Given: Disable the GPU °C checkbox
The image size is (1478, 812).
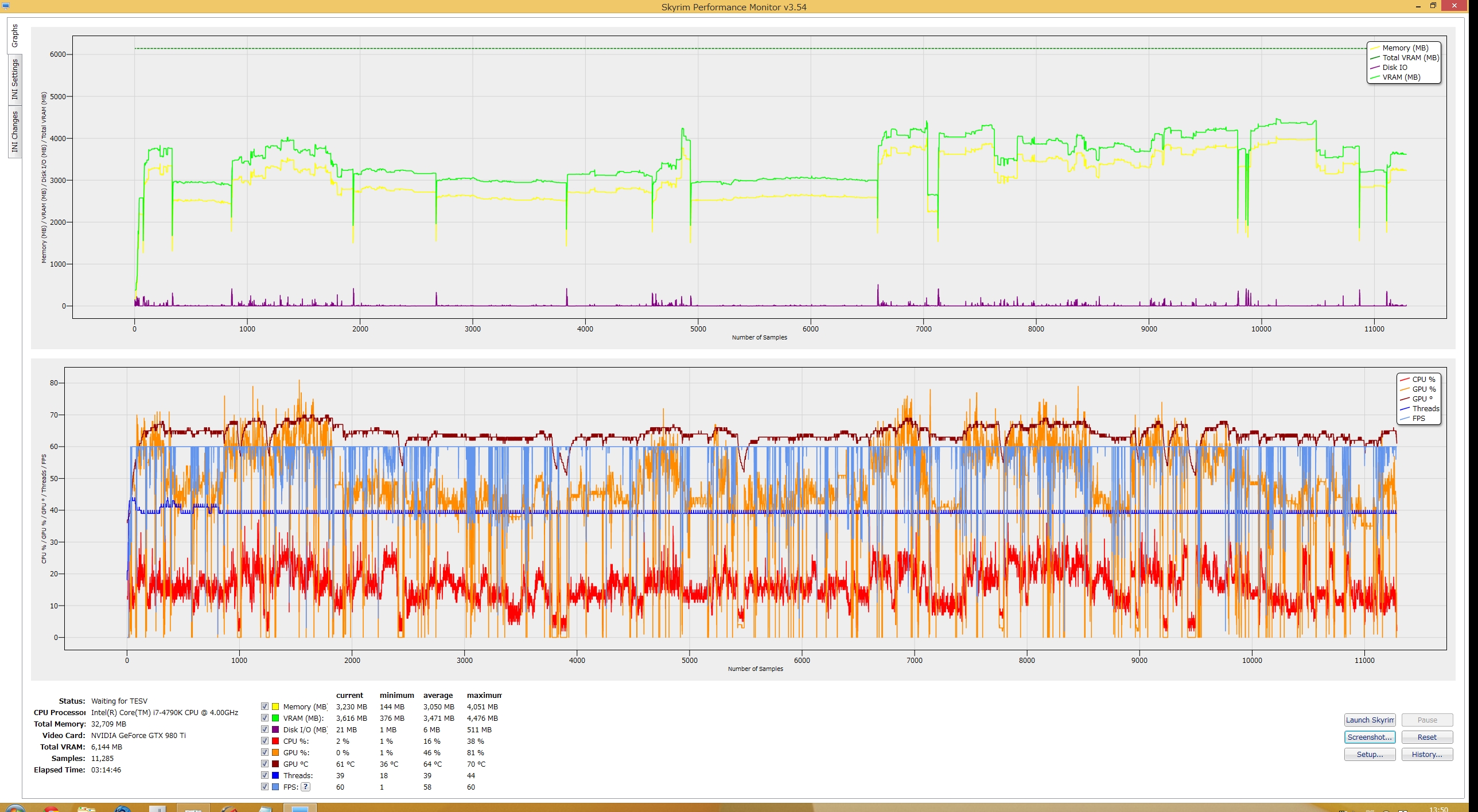Looking at the screenshot, I should (x=265, y=764).
